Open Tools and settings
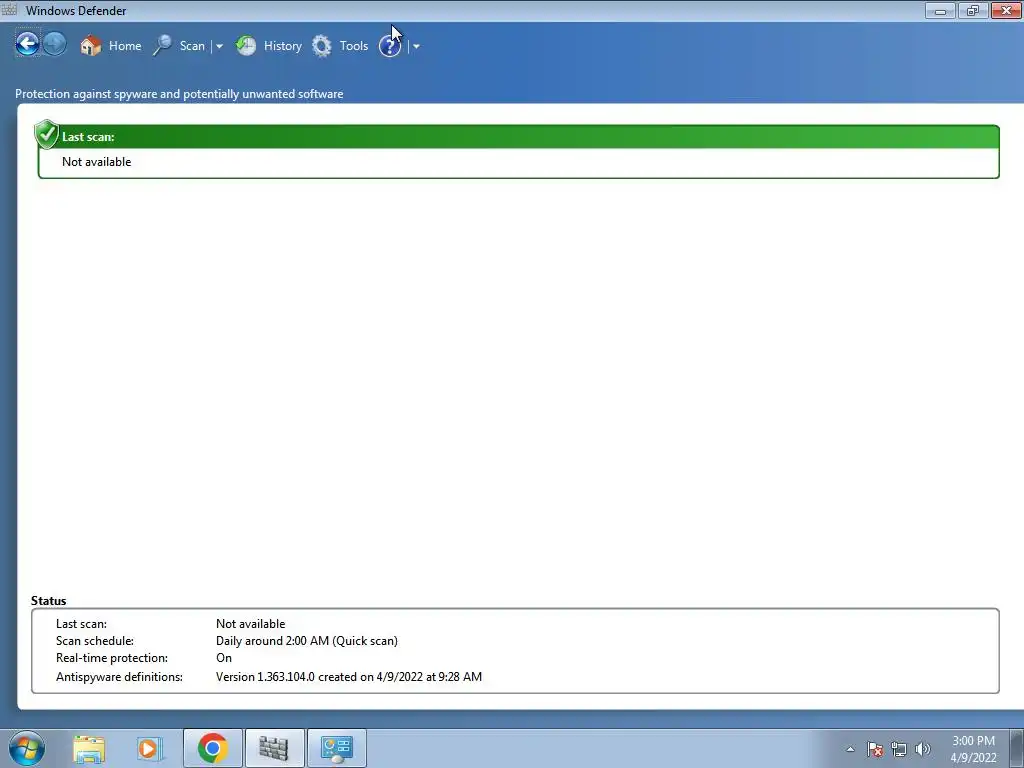 pos(340,46)
